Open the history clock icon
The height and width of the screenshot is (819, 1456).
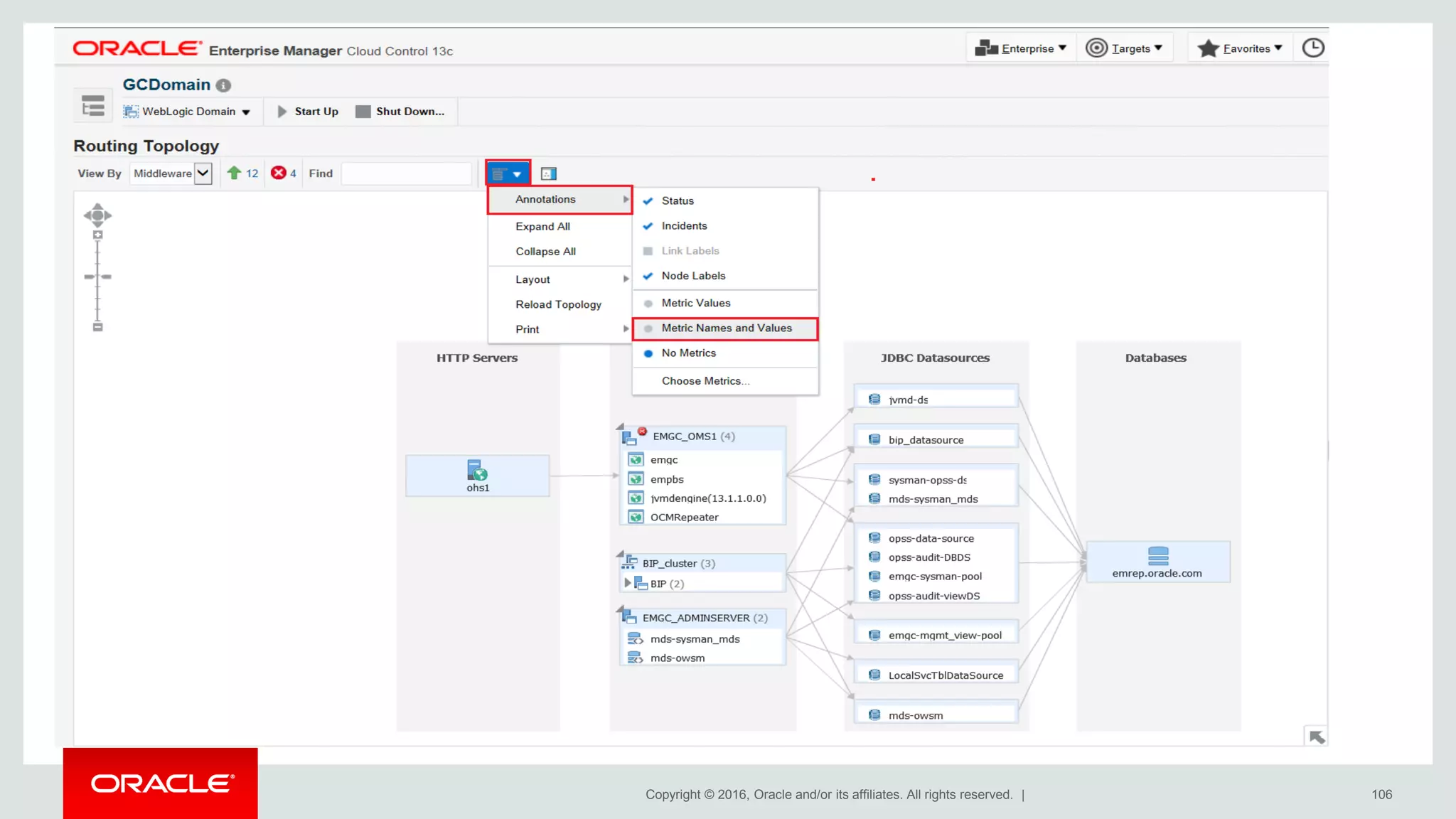click(1312, 48)
